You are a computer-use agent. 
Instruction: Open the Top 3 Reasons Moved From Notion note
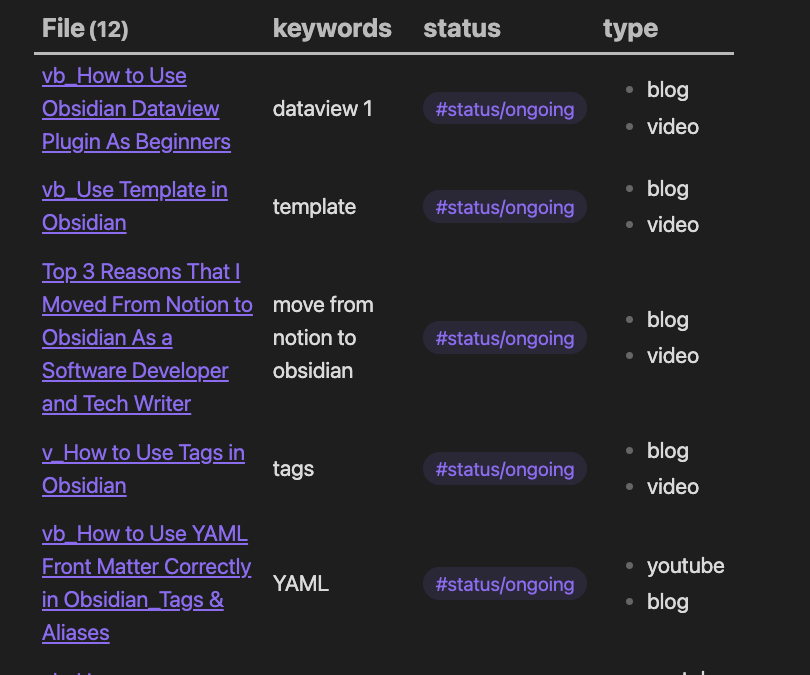coord(147,337)
